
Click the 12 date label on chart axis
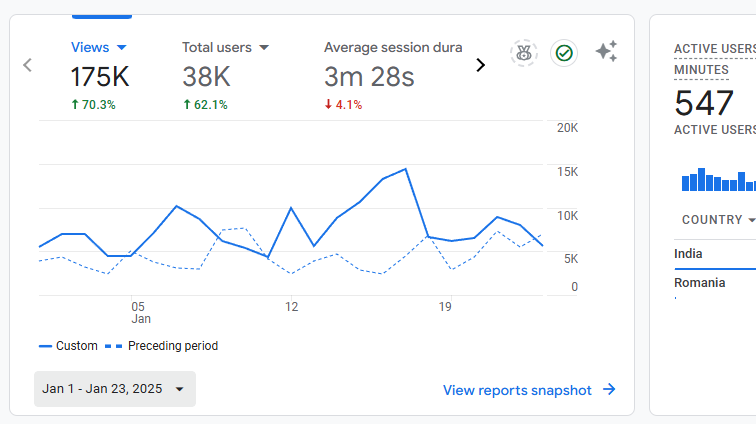click(291, 307)
